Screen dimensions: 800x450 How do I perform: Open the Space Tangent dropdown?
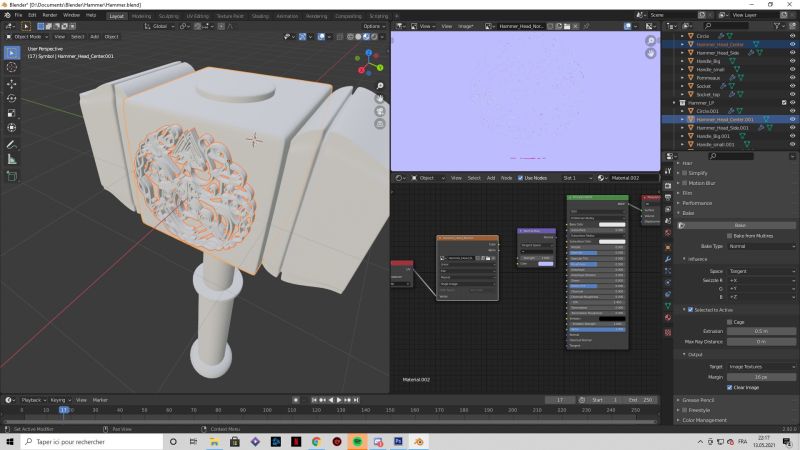click(x=761, y=271)
